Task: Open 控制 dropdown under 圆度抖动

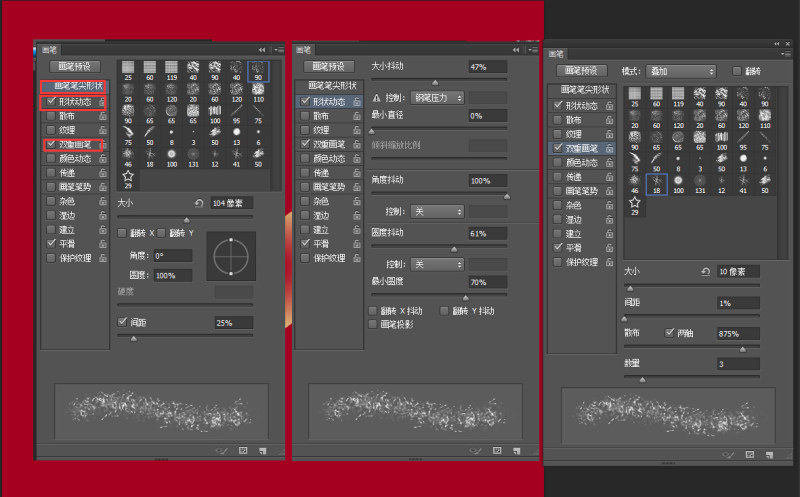Action: (x=437, y=264)
